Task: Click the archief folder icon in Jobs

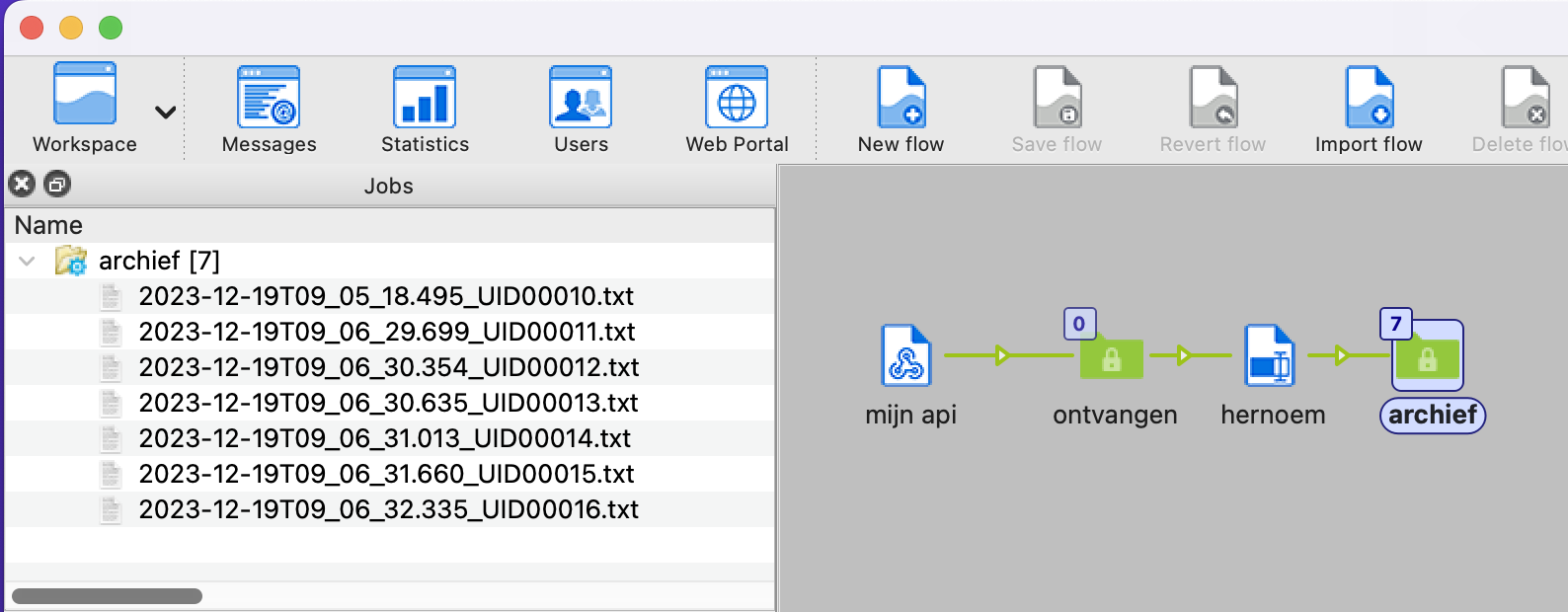Action: click(71, 261)
